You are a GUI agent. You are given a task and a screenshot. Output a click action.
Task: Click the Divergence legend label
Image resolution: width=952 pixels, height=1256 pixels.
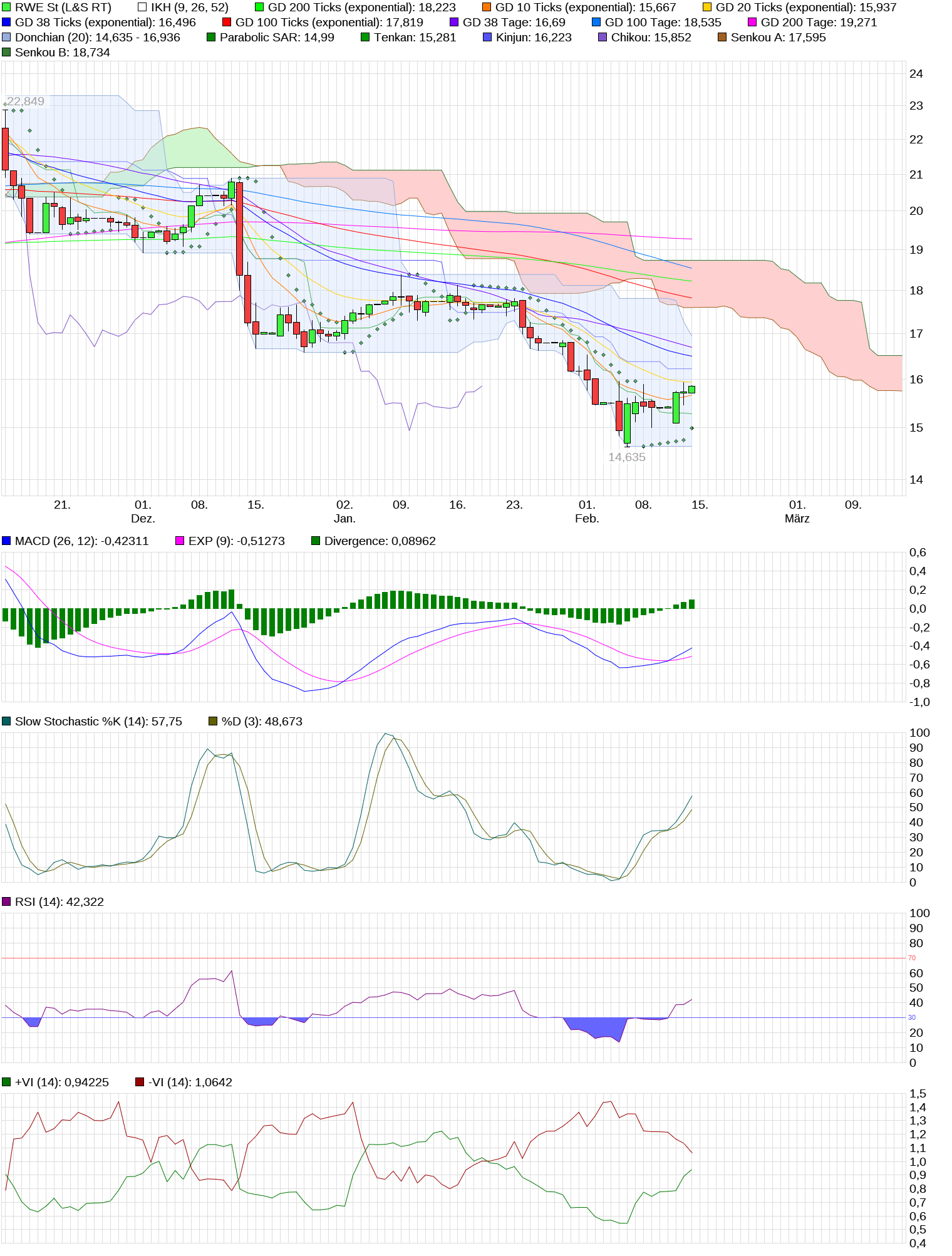point(380,541)
